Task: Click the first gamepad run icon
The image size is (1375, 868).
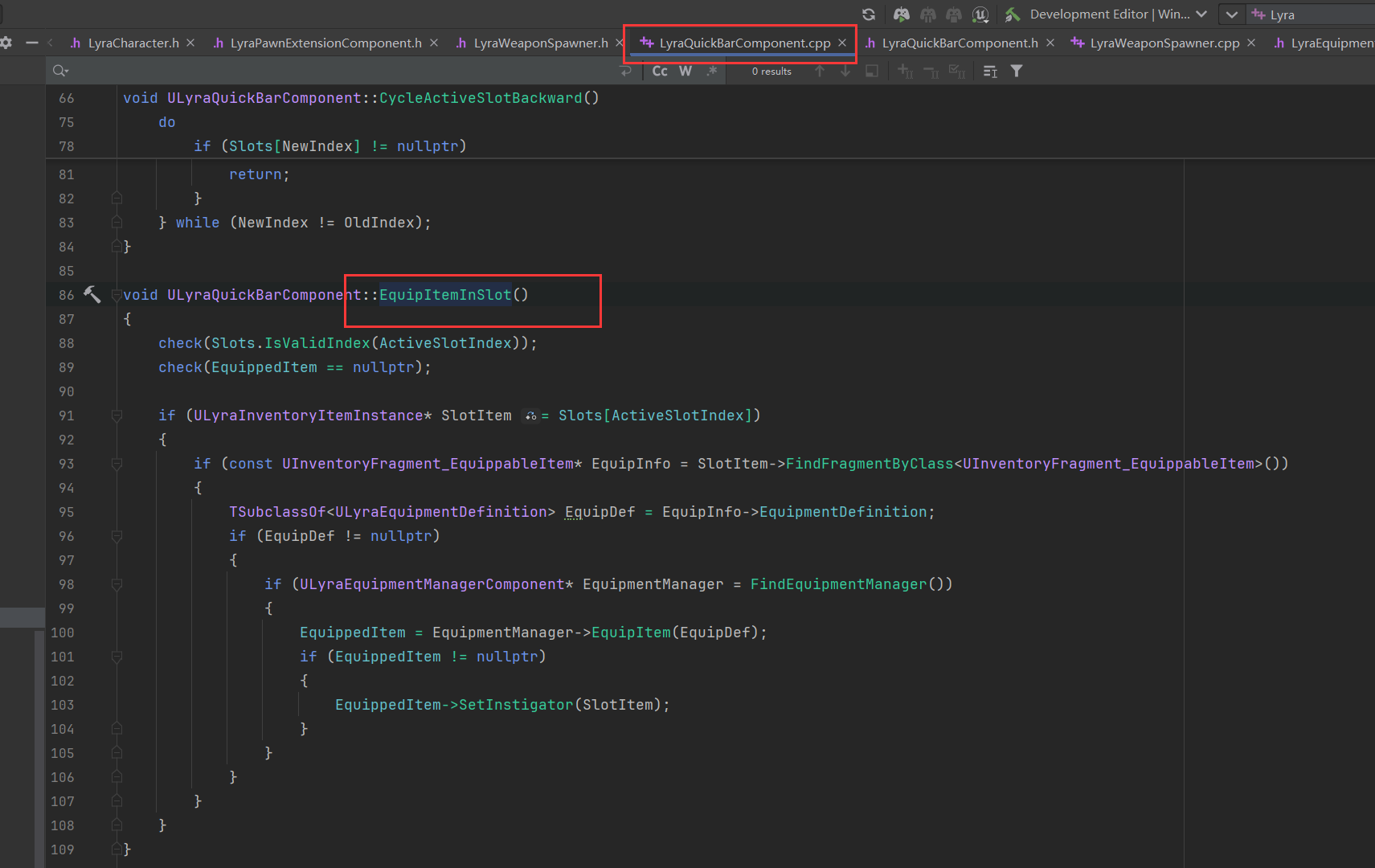Action: [902, 14]
